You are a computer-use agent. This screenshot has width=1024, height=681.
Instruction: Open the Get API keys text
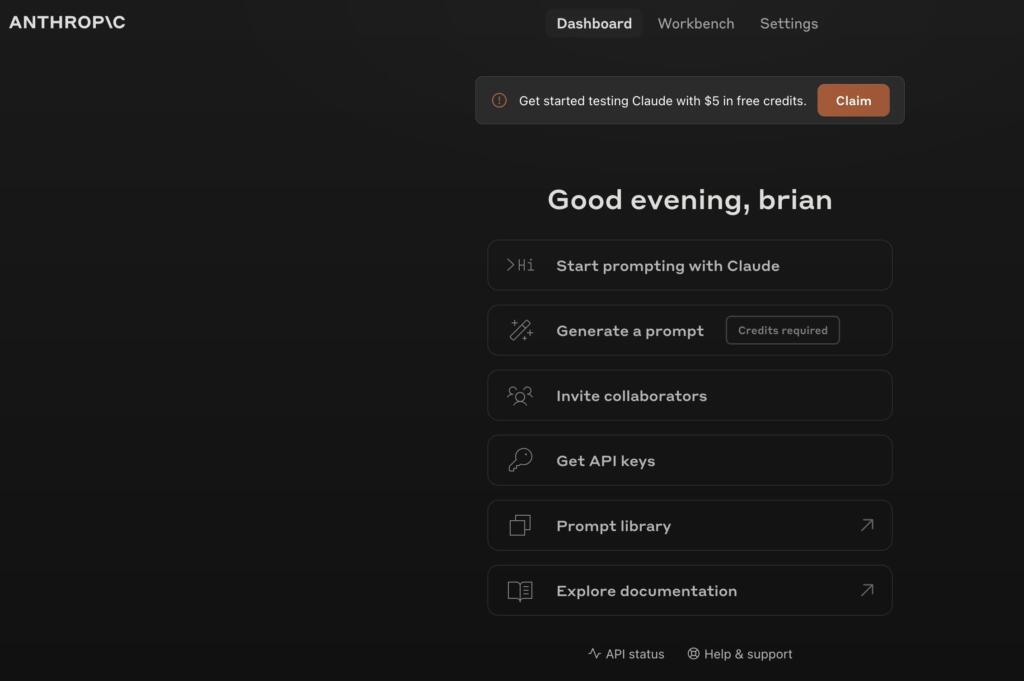[x=605, y=461]
